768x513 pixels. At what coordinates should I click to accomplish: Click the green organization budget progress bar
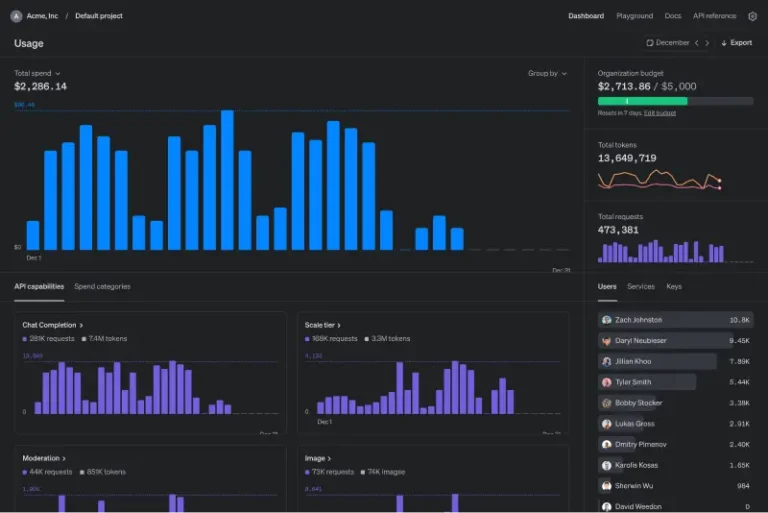pos(642,101)
